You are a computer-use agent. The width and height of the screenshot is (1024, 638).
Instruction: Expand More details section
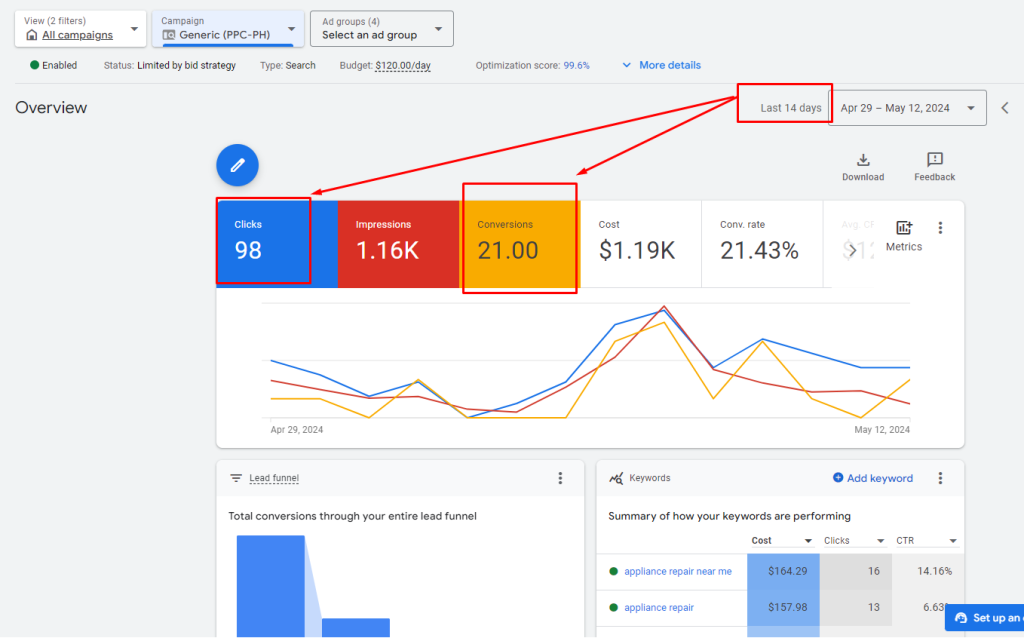(x=661, y=65)
